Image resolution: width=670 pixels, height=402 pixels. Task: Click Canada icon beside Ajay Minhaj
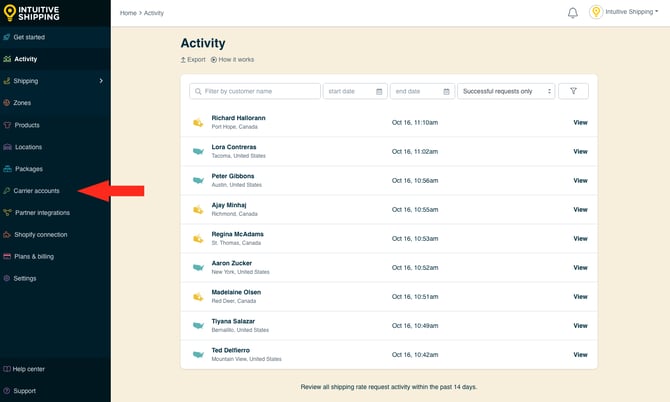(198, 210)
